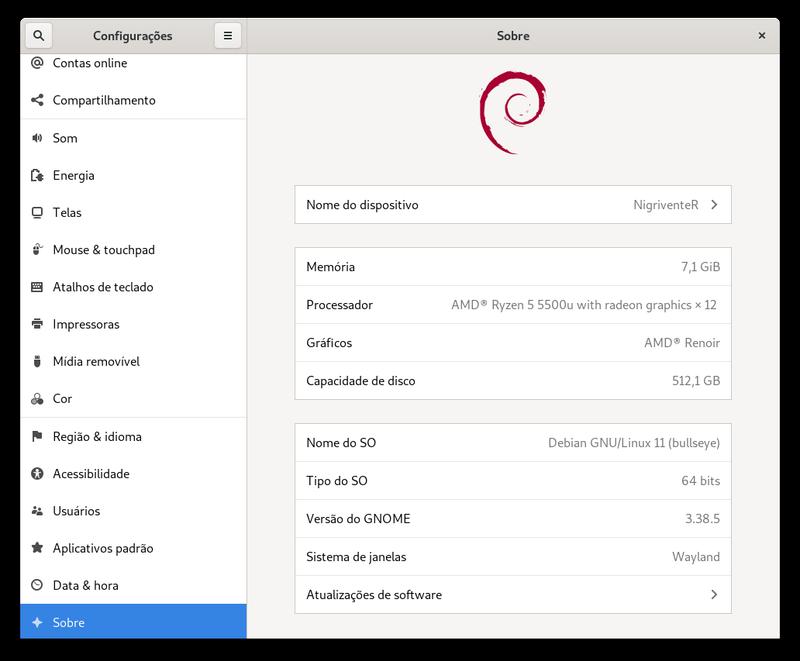Open the Usuários settings
800x661 pixels.
click(x=76, y=511)
